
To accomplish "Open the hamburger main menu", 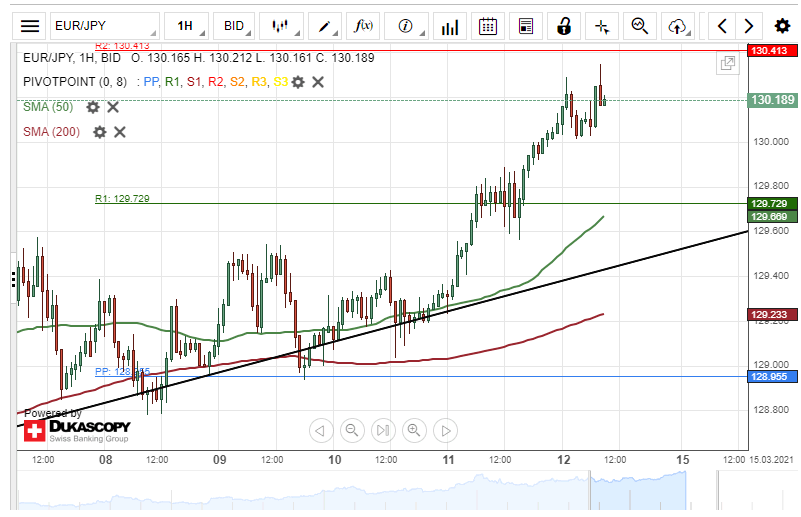I will (x=30, y=26).
